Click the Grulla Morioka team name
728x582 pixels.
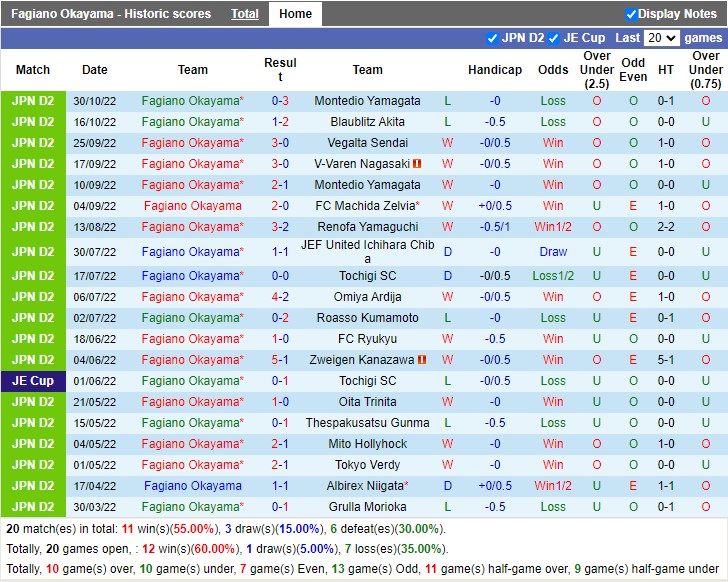(x=367, y=507)
